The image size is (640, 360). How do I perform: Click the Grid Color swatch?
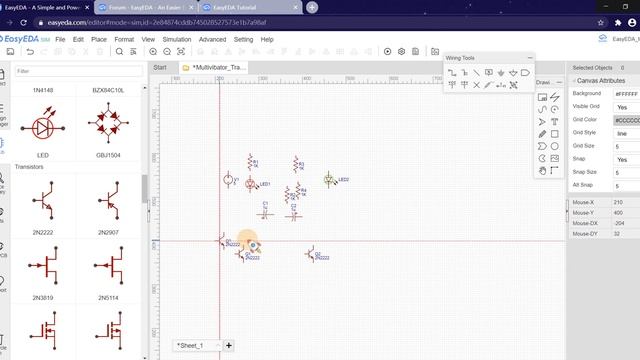627,120
